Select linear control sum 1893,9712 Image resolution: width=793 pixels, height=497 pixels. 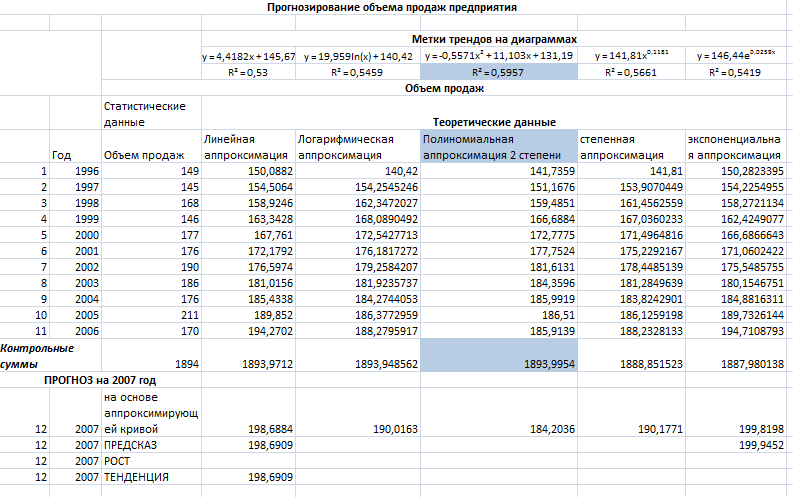[267, 364]
